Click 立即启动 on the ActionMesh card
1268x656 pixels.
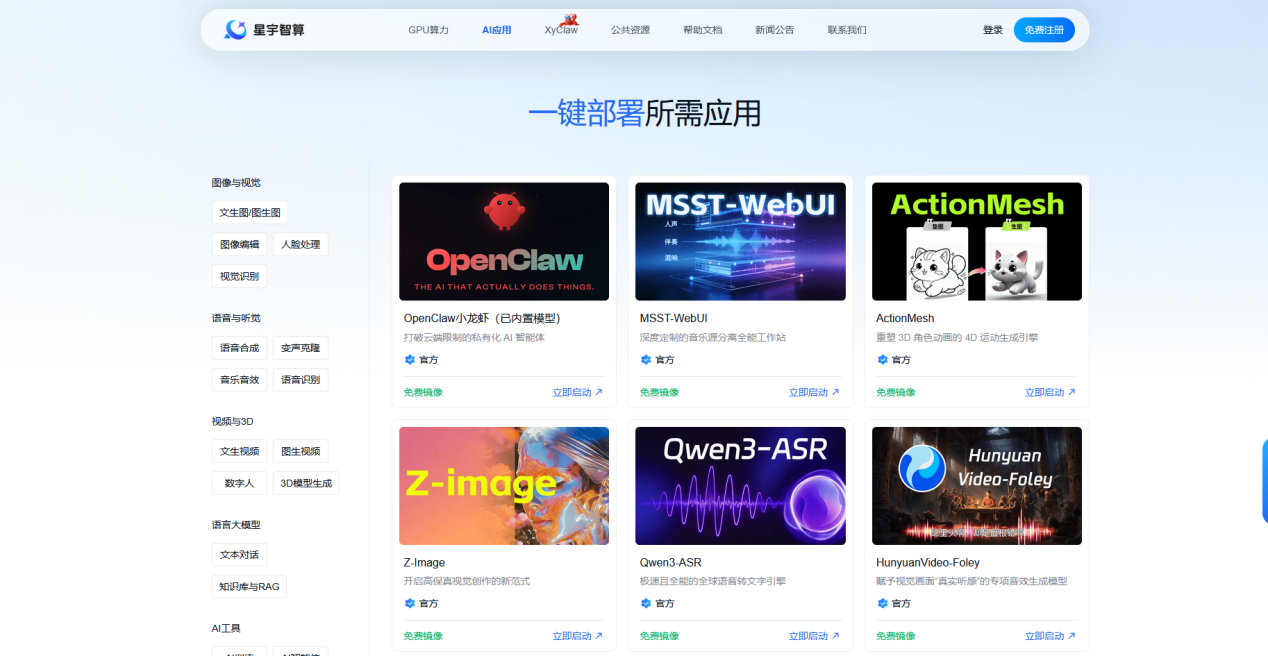1050,393
